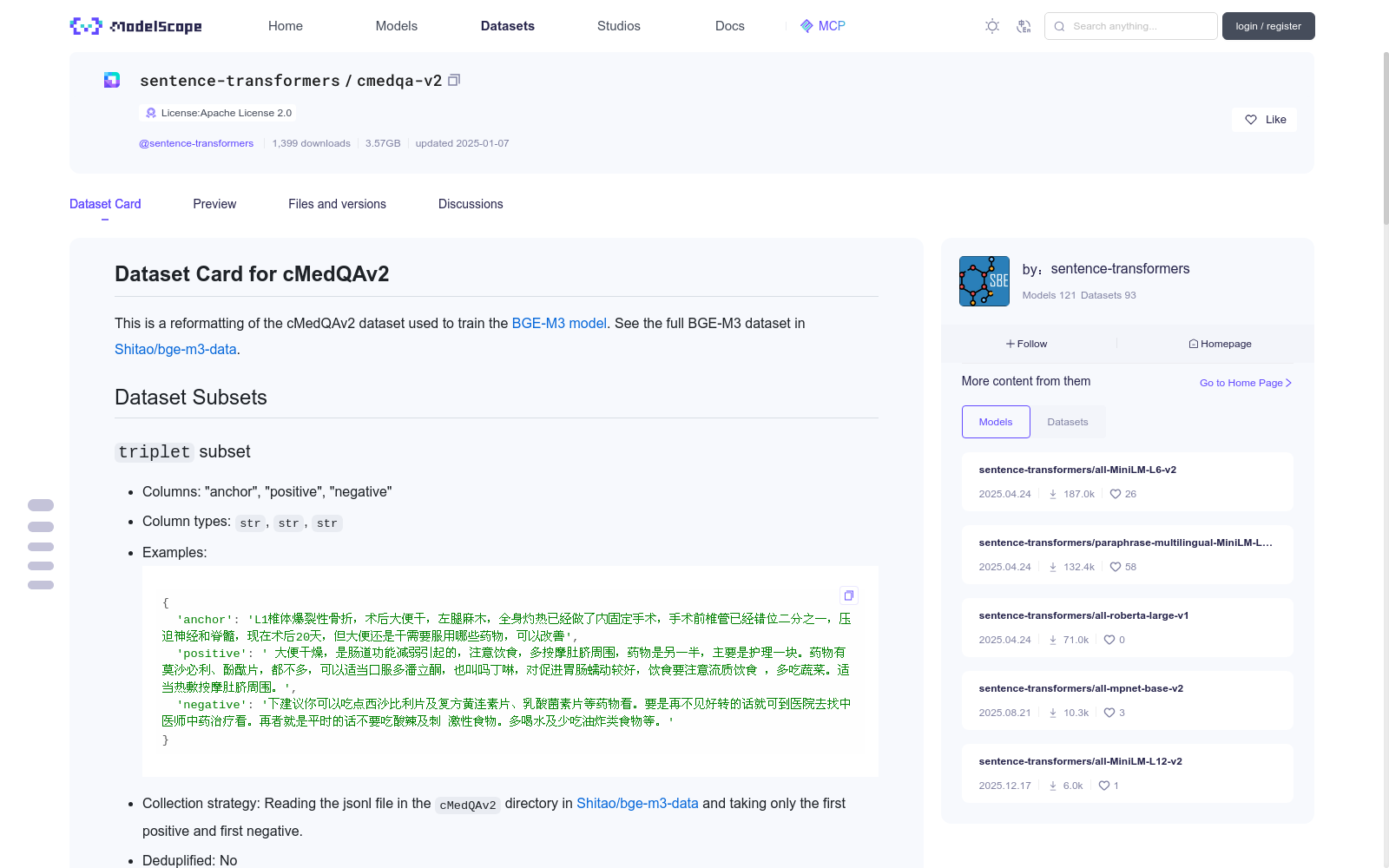Select the Datasets tab in More content
The width and height of the screenshot is (1389, 868).
coord(1068,422)
